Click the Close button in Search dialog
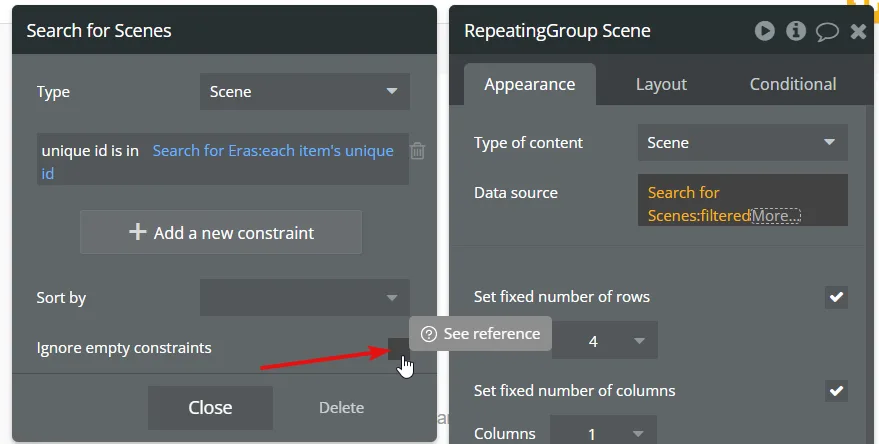Screen dimensions: 879x444 point(210,408)
